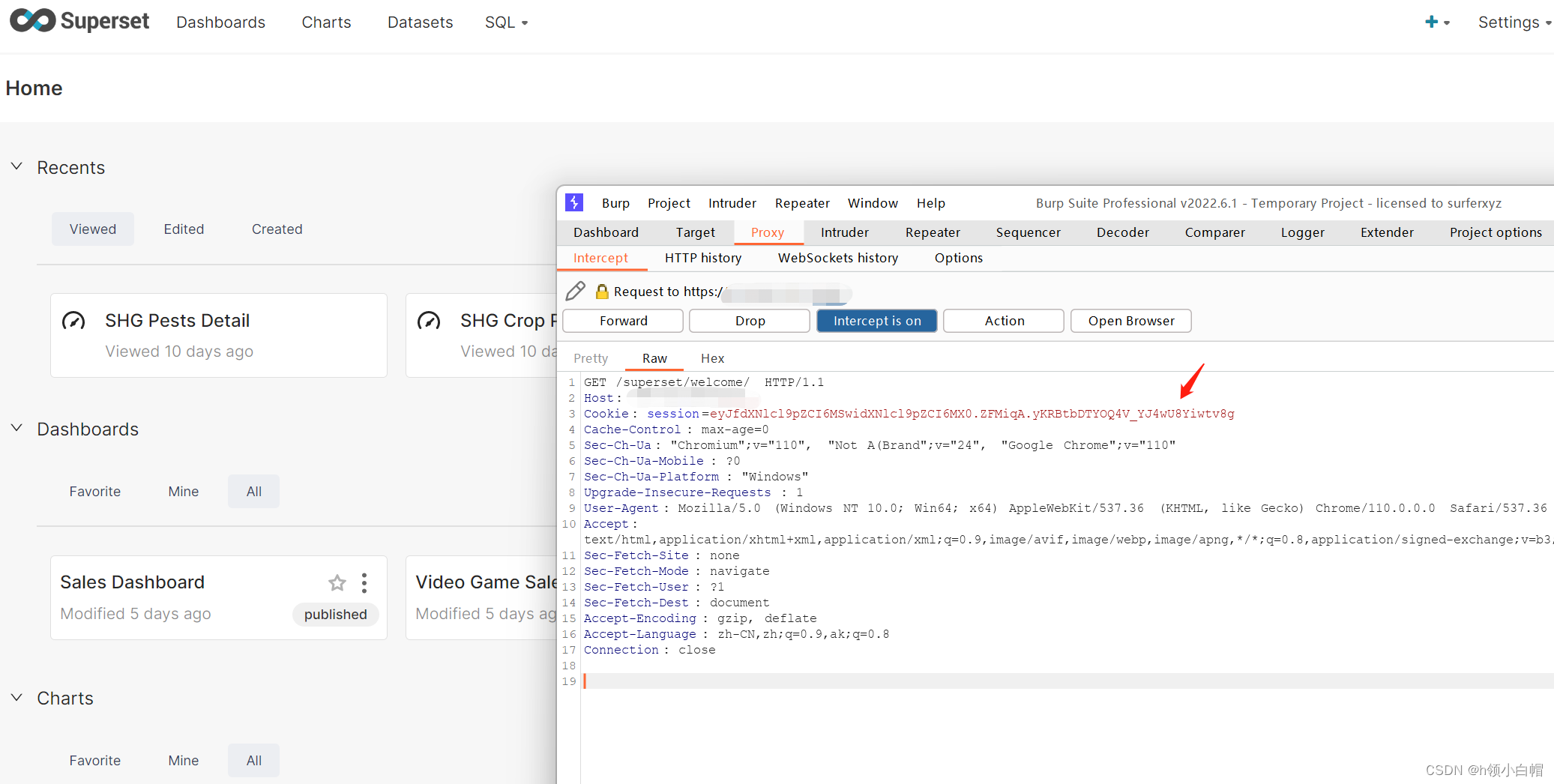Select the Created tab in Recents

pyautogui.click(x=277, y=229)
